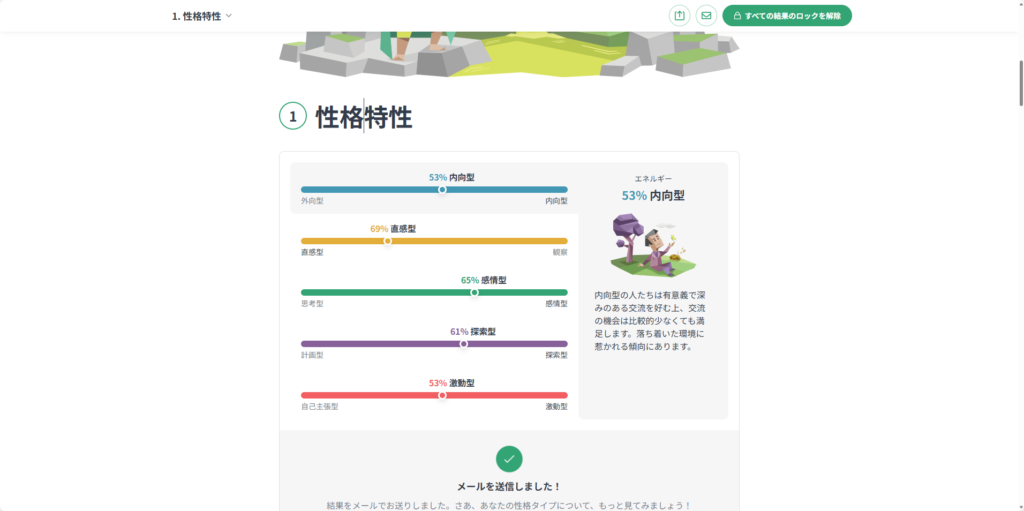Click the 思考型 label under green bar

pyautogui.click(x=312, y=304)
